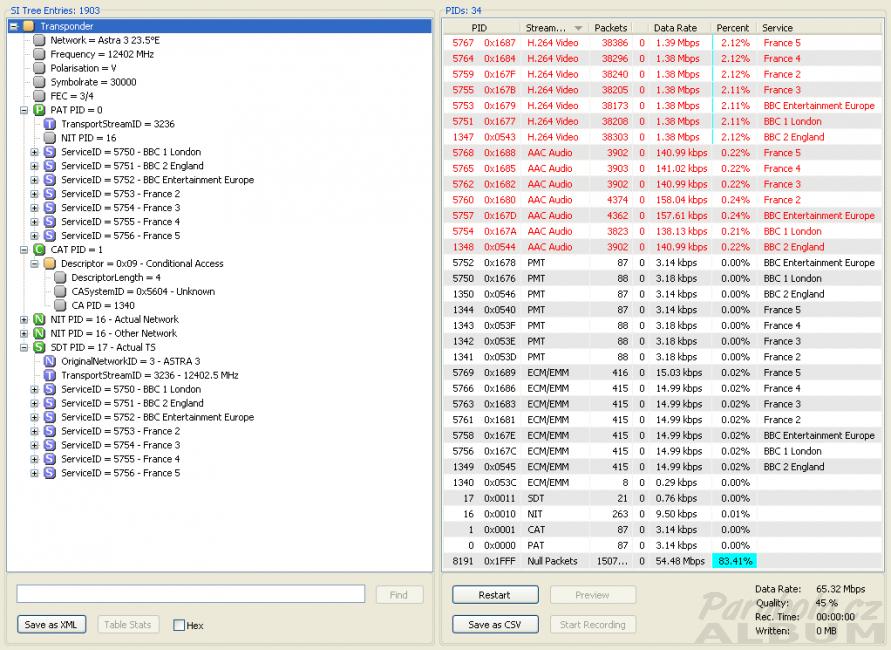Click the ServiceID 5754 icon under SDT

[50, 445]
